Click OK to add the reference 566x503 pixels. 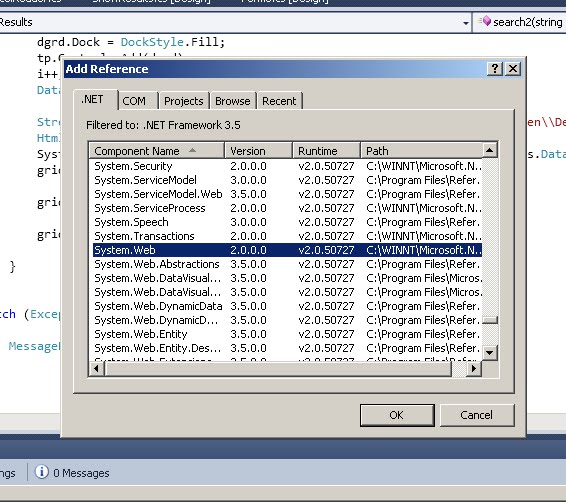[397, 415]
